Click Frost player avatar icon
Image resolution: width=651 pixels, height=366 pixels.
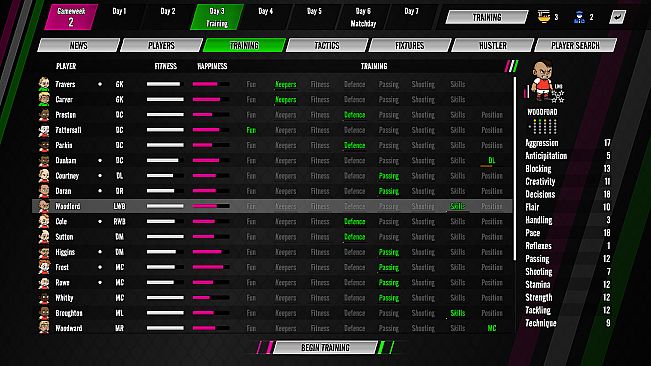(x=44, y=267)
